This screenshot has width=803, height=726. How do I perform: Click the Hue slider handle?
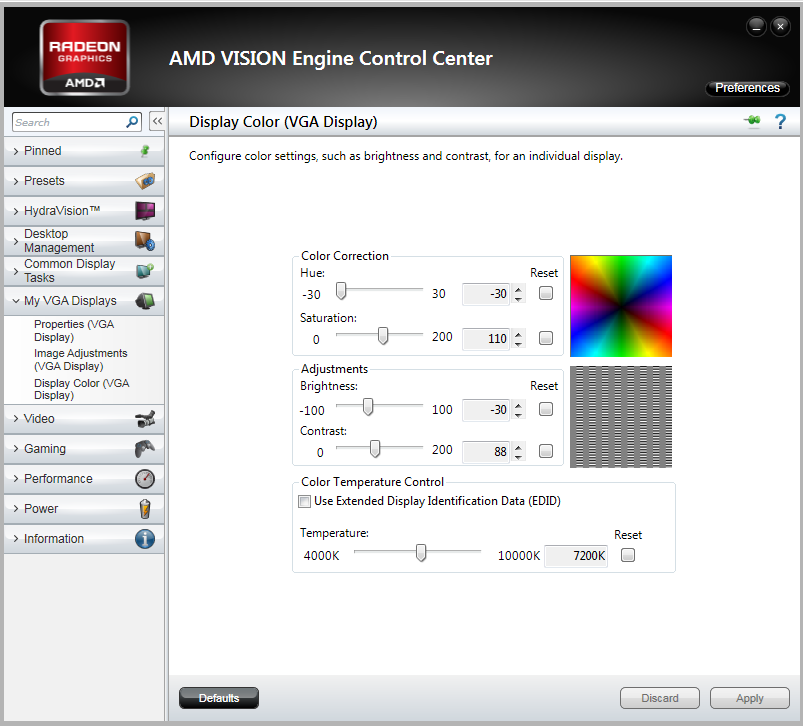point(341,291)
